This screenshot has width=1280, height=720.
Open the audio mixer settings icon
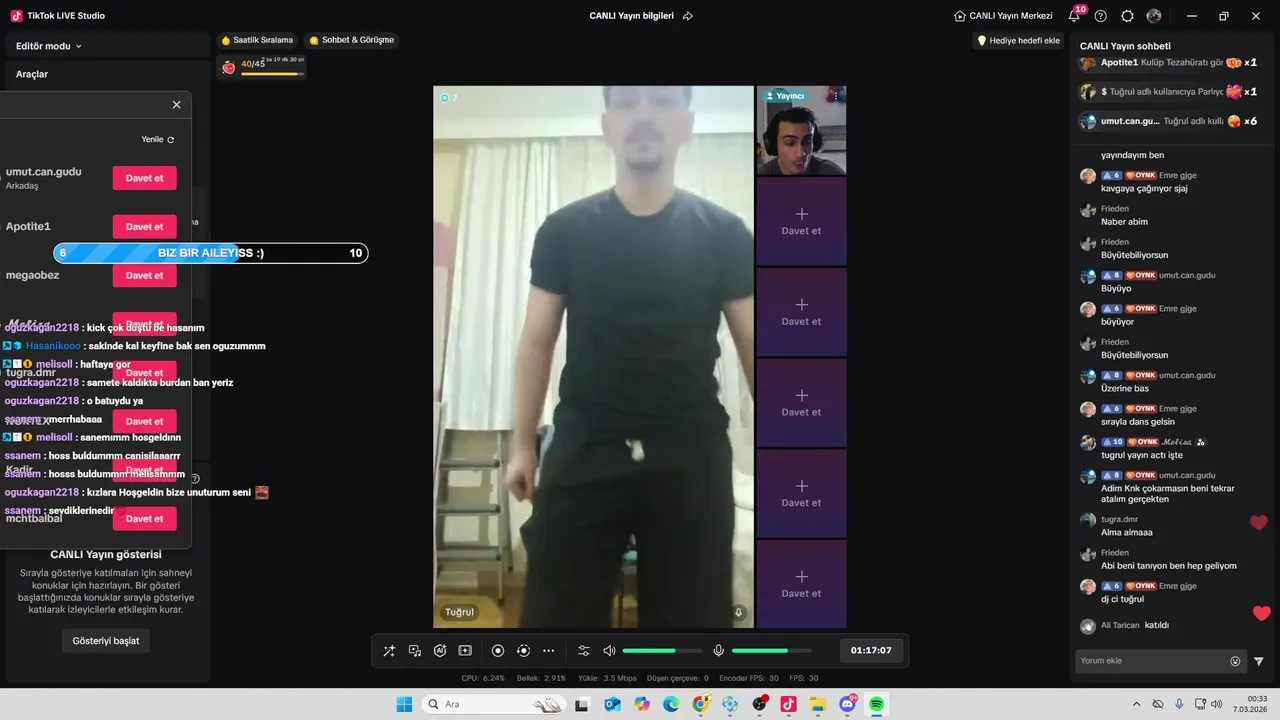click(584, 650)
